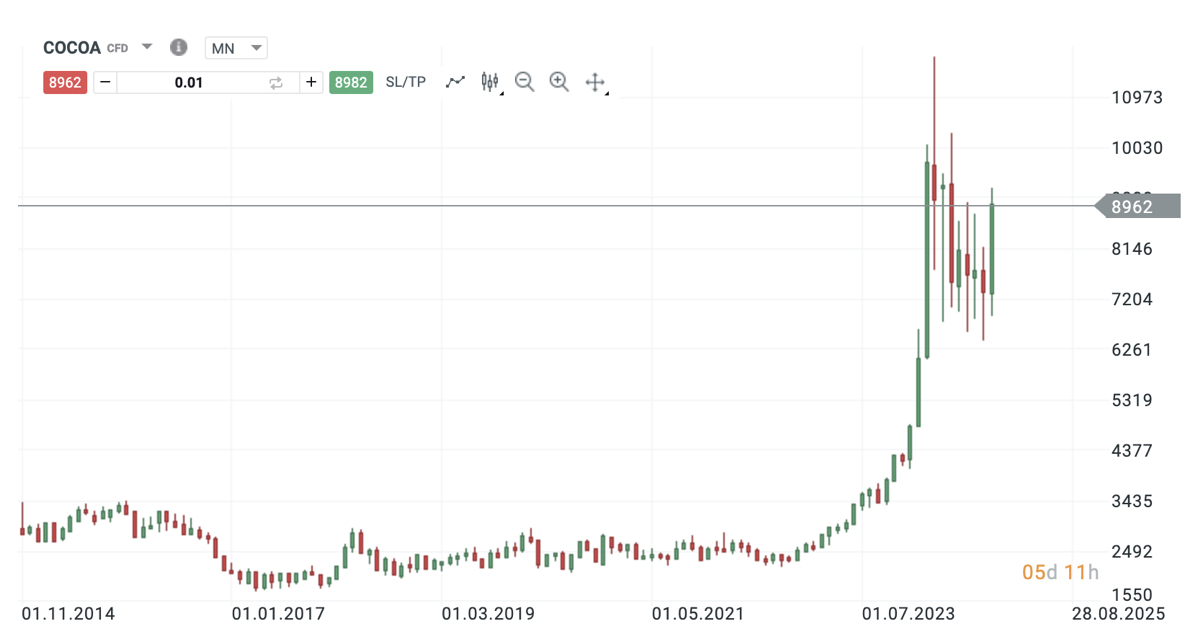The width and height of the screenshot is (1194, 644).
Task: Select the crosshair move tool
Action: [x=595, y=82]
